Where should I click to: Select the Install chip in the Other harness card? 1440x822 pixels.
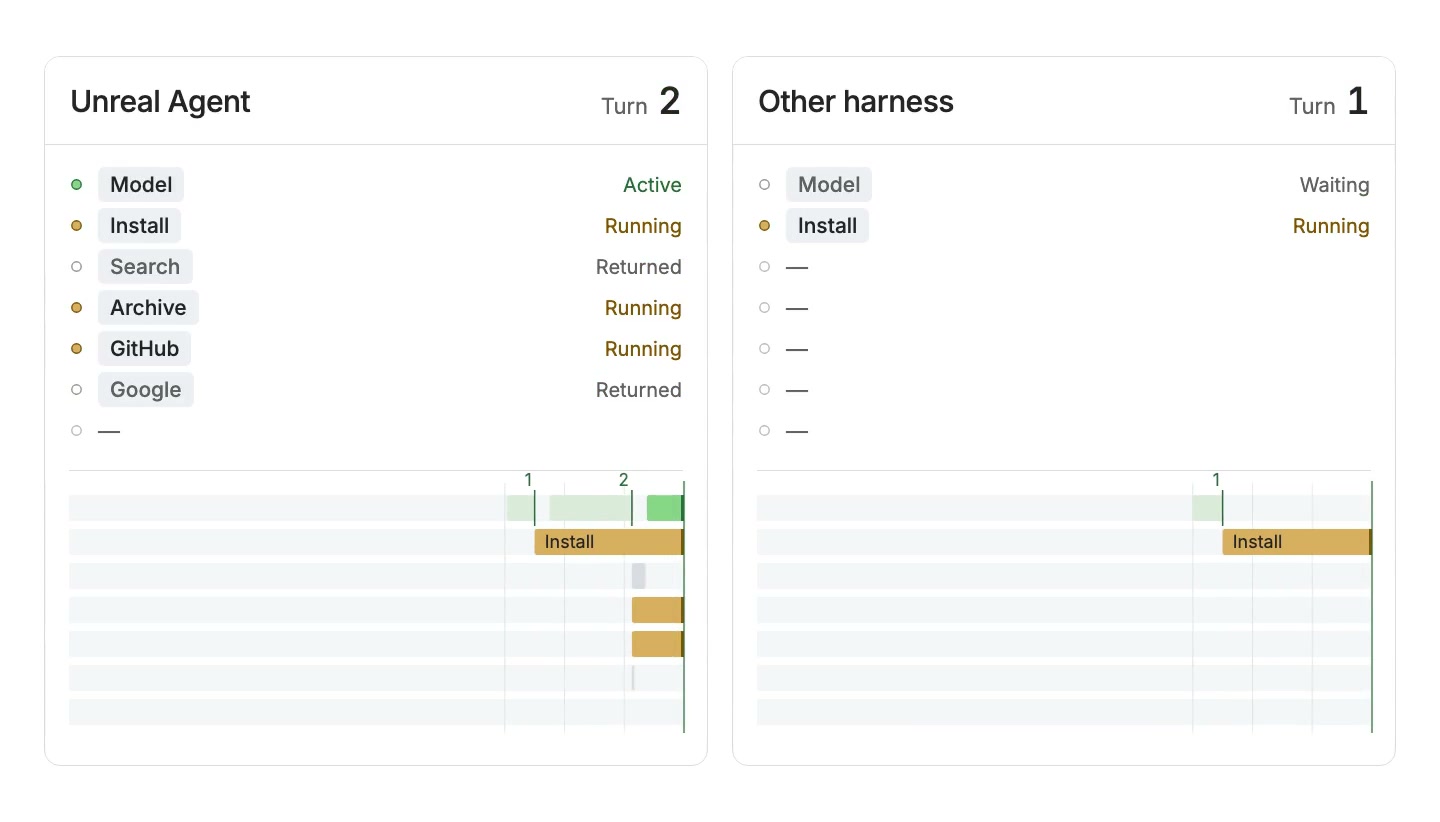click(x=827, y=226)
